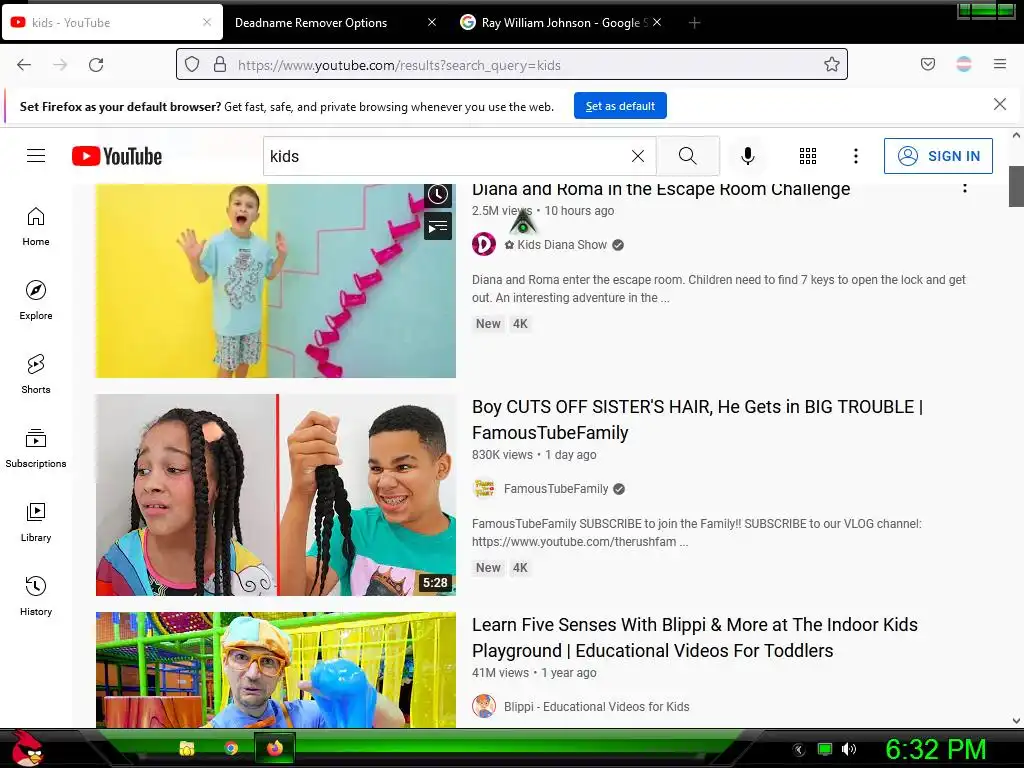The height and width of the screenshot is (768, 1024).
Task: Open the YouTube apps grid
Action: (x=808, y=156)
